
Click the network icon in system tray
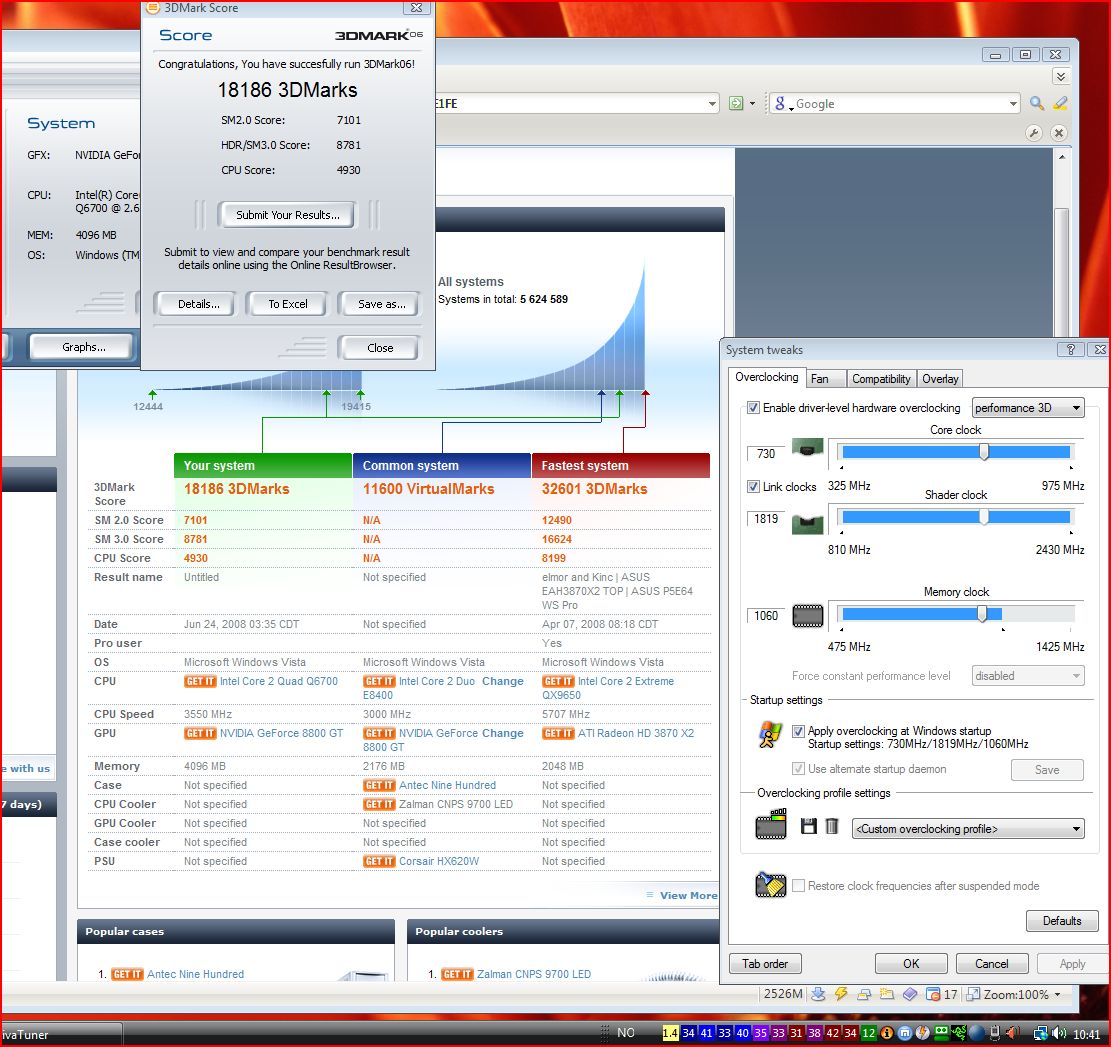[1040, 1033]
